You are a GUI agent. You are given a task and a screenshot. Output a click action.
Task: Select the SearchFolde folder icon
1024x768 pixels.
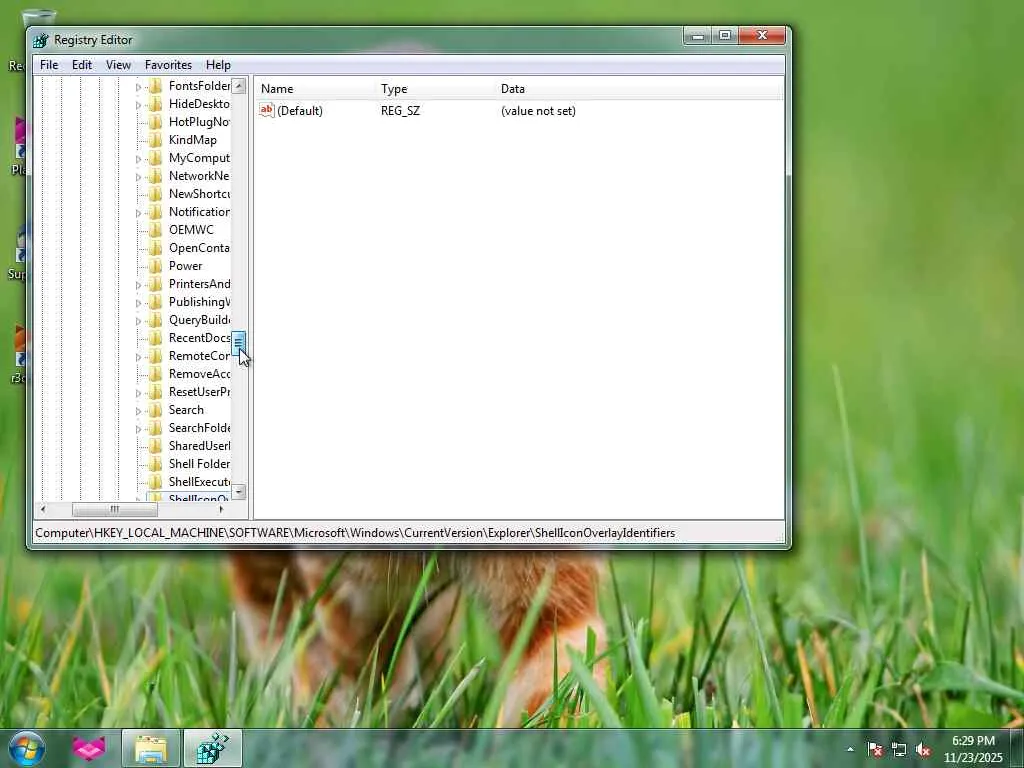pyautogui.click(x=155, y=428)
